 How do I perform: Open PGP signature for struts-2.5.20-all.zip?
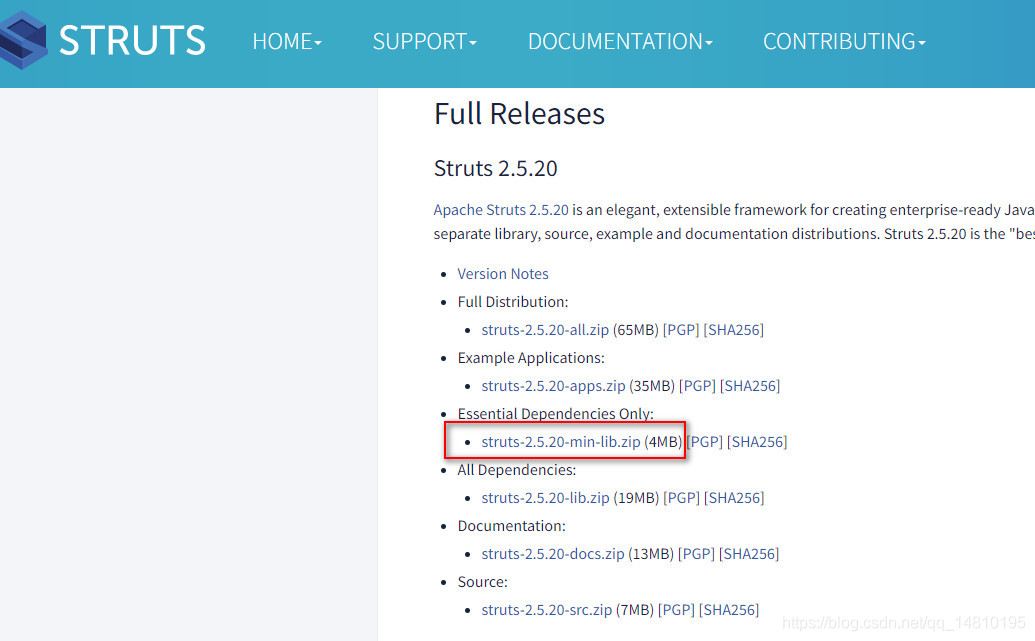(x=681, y=330)
